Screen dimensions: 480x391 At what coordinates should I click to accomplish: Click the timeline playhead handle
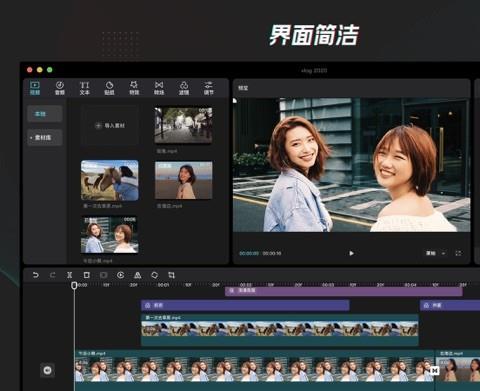(74, 285)
